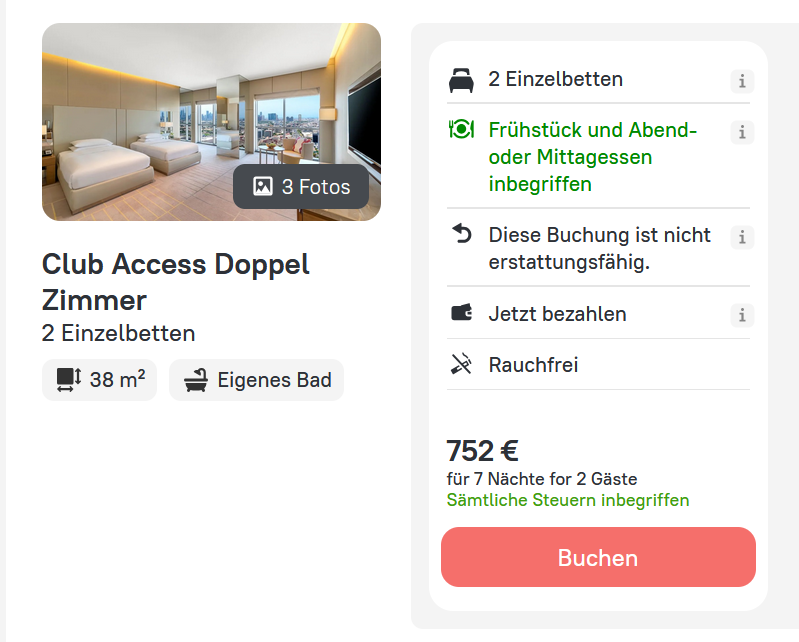Click the 38 m² room size tag
This screenshot has width=799, height=642.
(100, 380)
